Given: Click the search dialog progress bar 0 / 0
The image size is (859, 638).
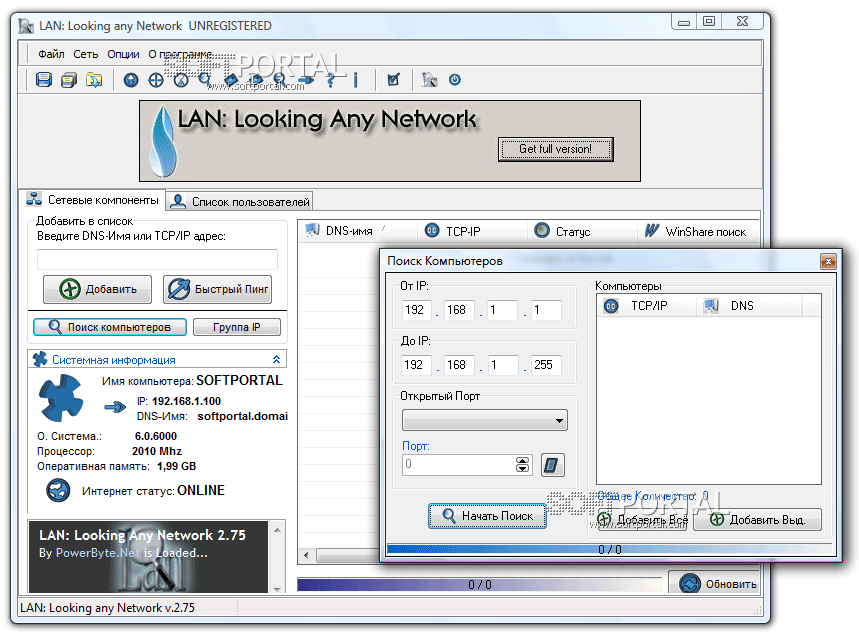Looking at the screenshot, I should (609, 549).
